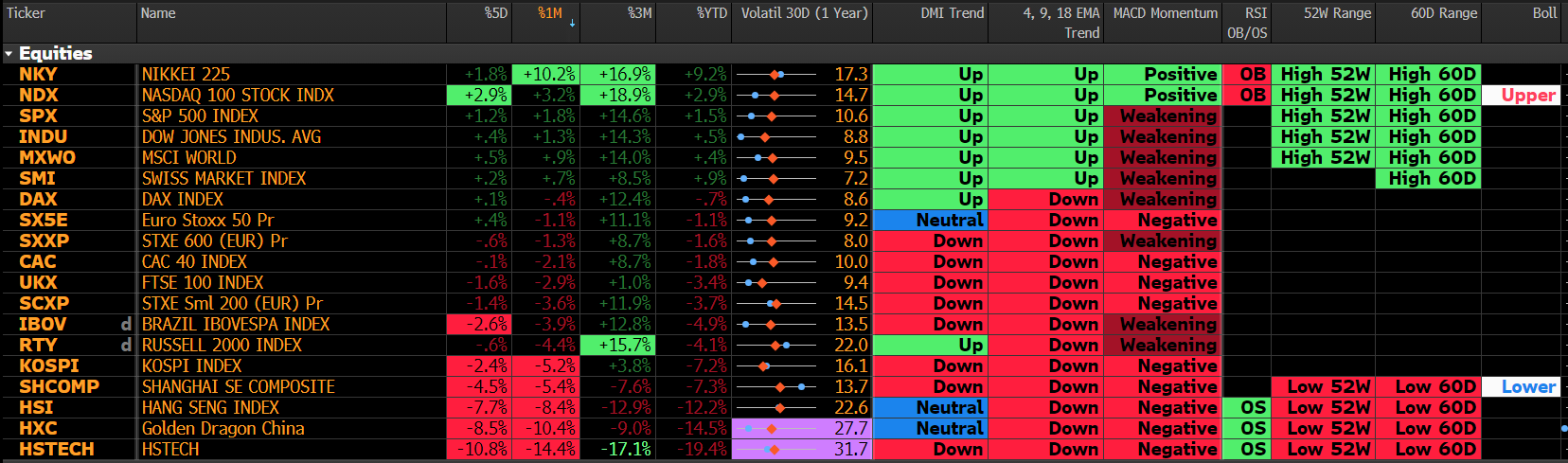Click the name FTSE 100 INDEX

203,282
